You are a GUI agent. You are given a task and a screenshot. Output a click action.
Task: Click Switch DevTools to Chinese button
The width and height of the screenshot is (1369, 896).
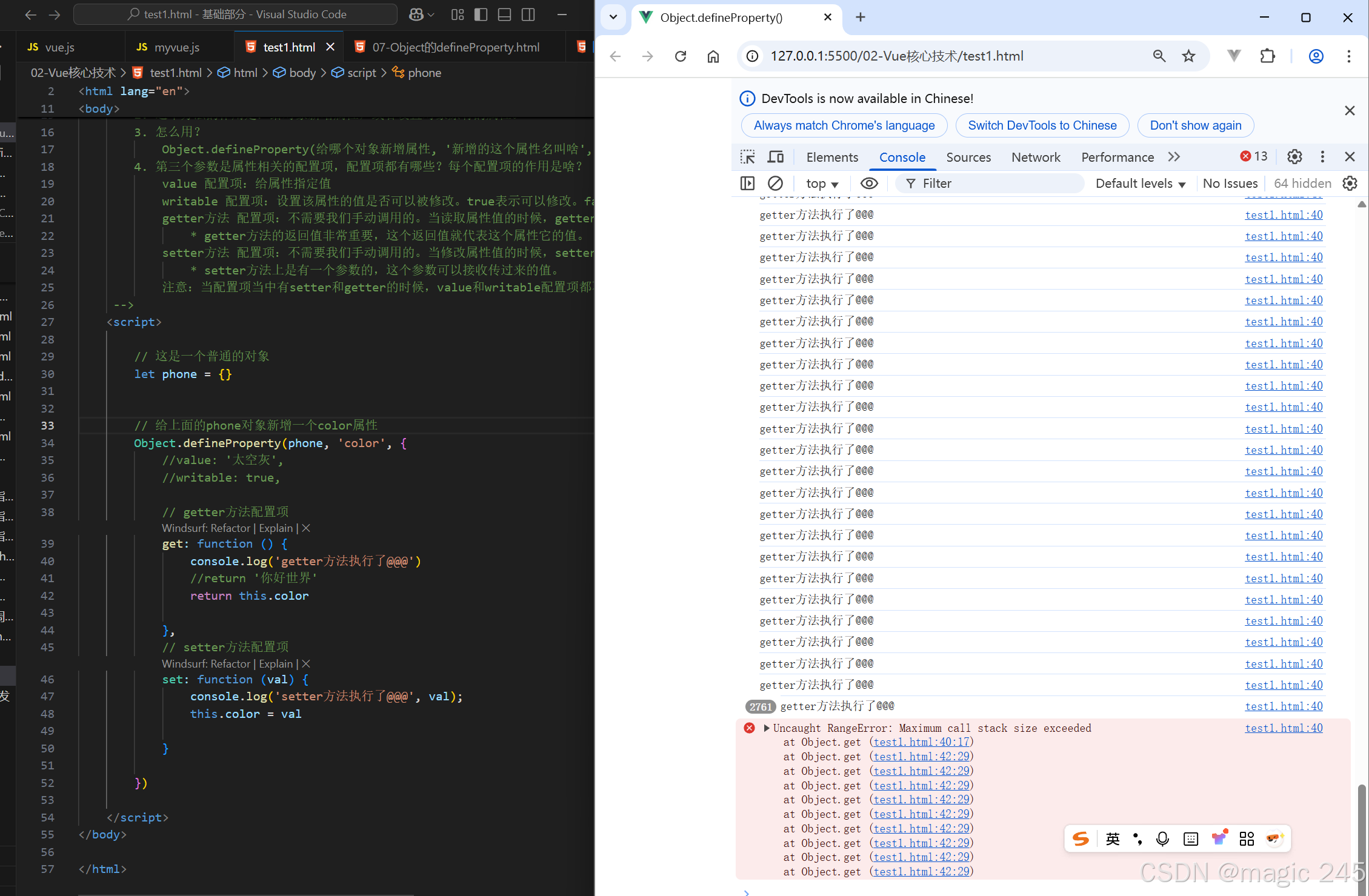(1042, 125)
